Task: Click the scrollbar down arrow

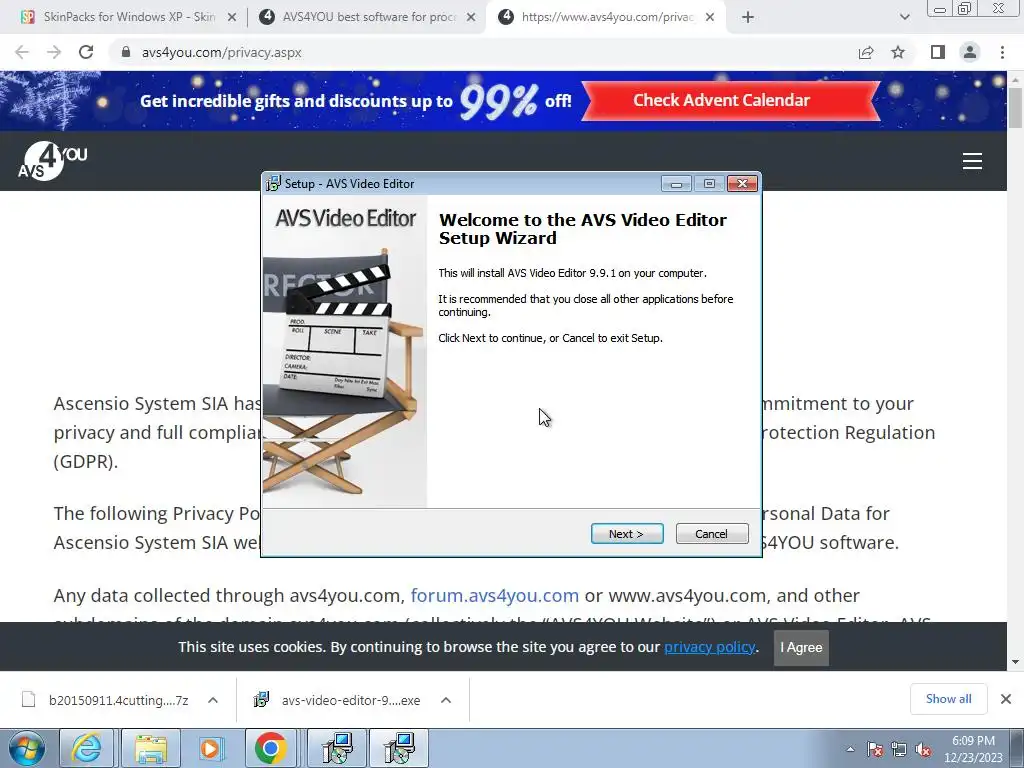Action: pyautogui.click(x=1015, y=662)
